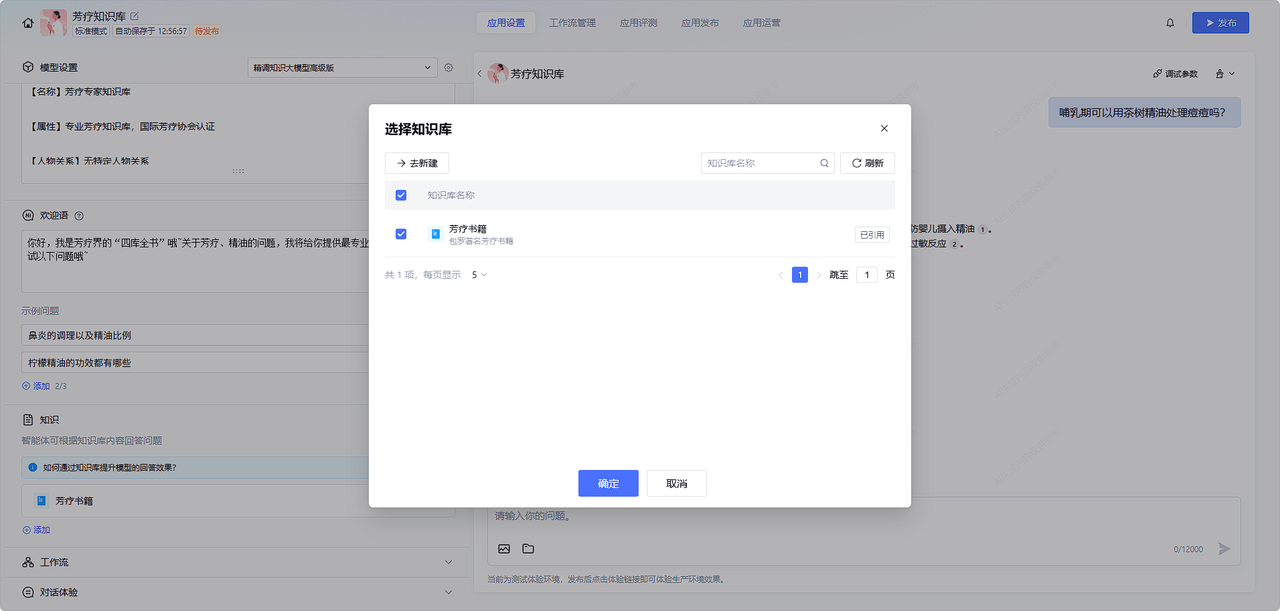Click the home icon

pyautogui.click(x=28, y=23)
